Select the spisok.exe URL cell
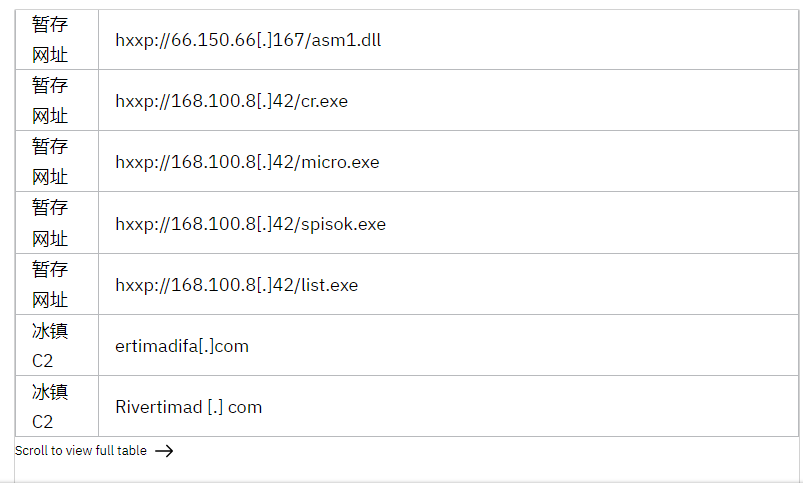The height and width of the screenshot is (483, 803). tap(448, 223)
